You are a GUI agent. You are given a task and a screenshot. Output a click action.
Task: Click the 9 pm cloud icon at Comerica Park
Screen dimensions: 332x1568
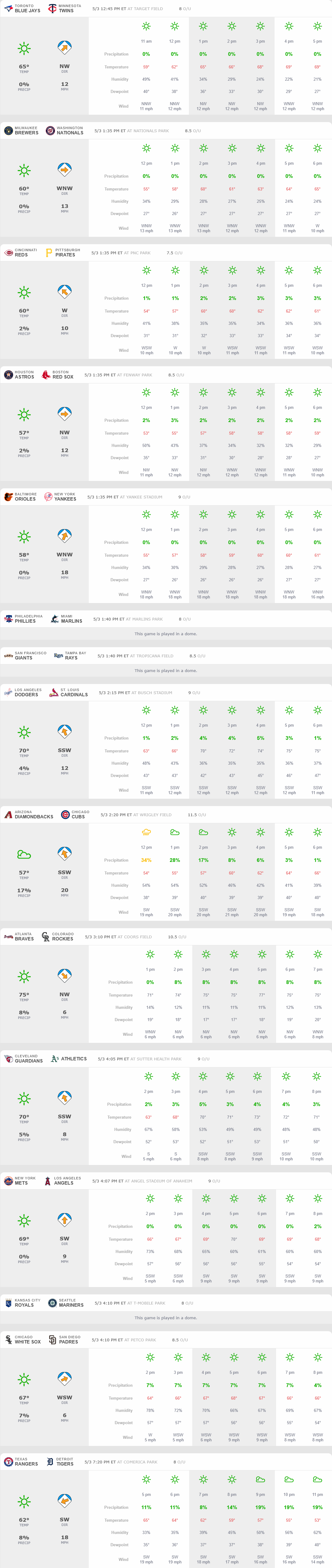[260, 1479]
